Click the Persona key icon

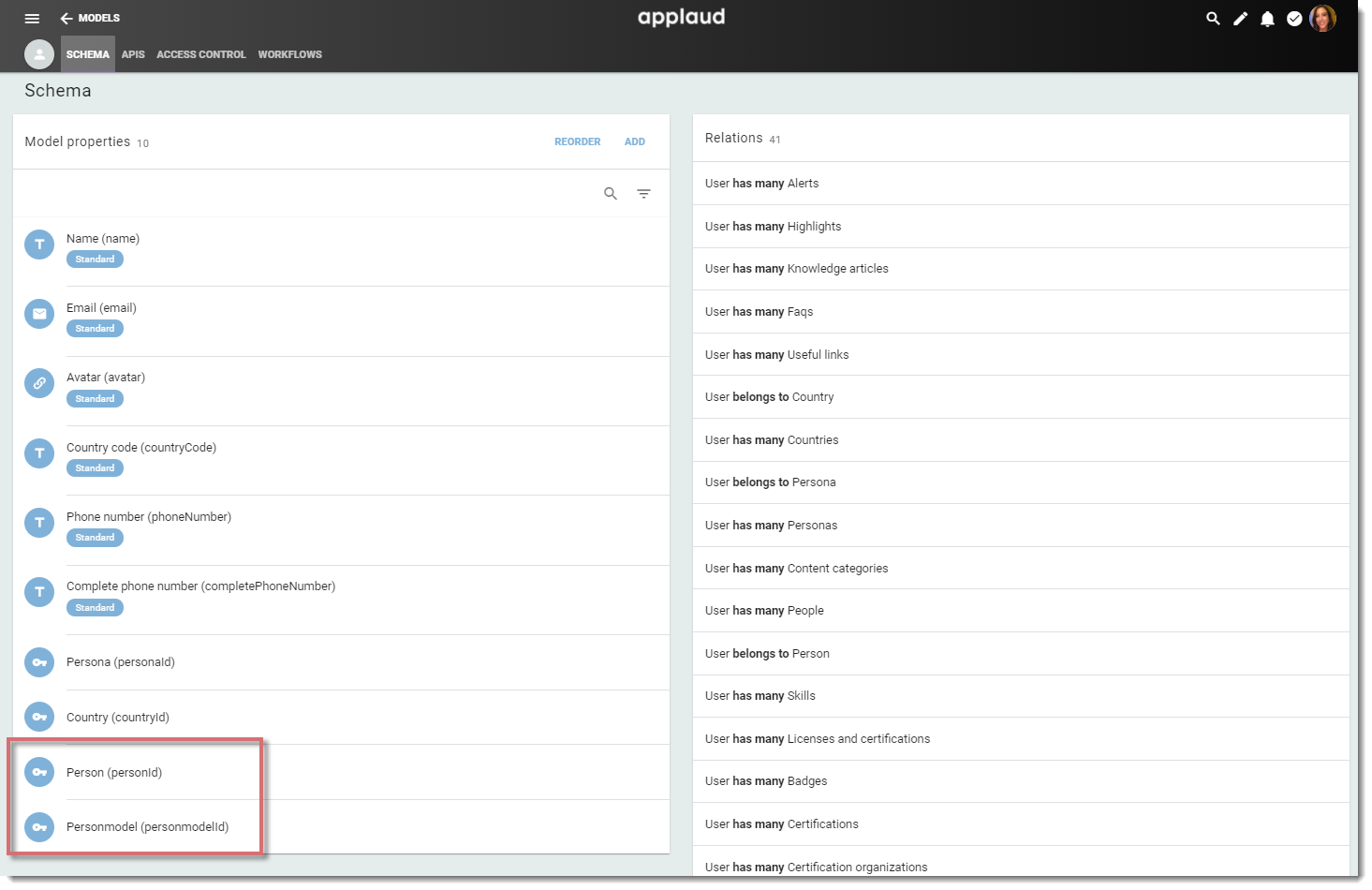39,662
